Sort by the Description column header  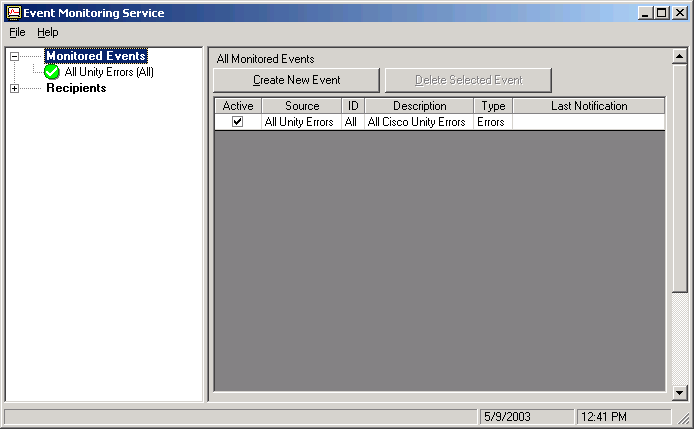420,106
